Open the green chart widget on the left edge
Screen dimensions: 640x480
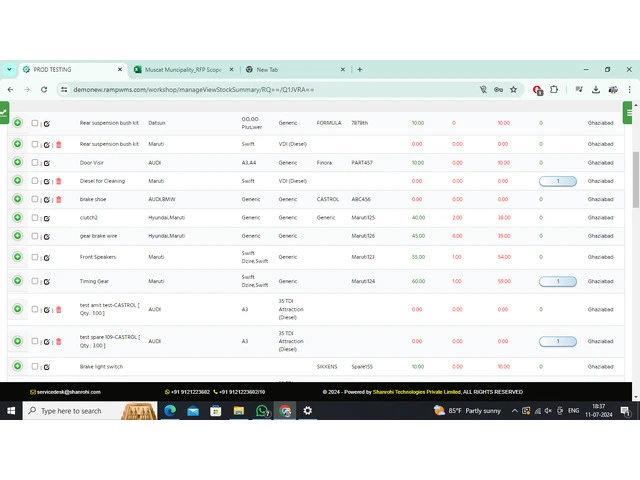point(4,112)
